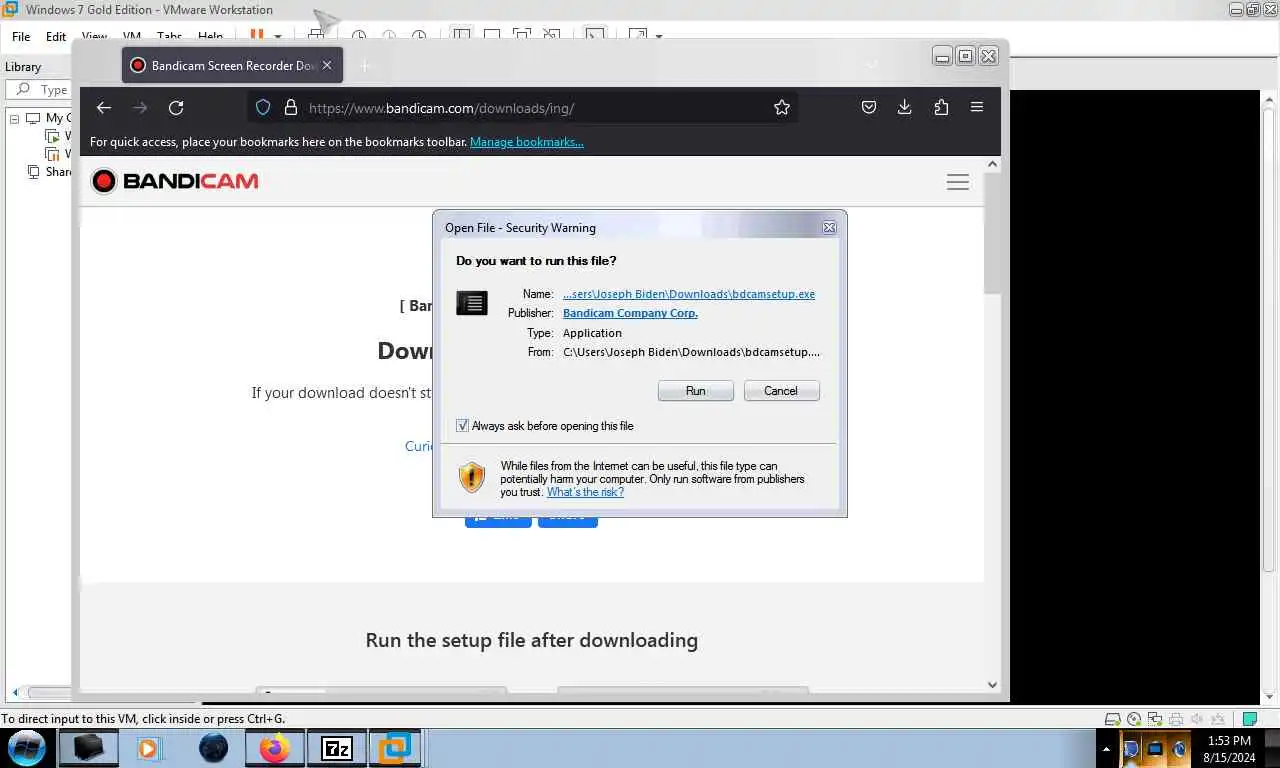This screenshot has height=768, width=1280.
Task: Open the media player taskbar icon
Action: coord(148,747)
